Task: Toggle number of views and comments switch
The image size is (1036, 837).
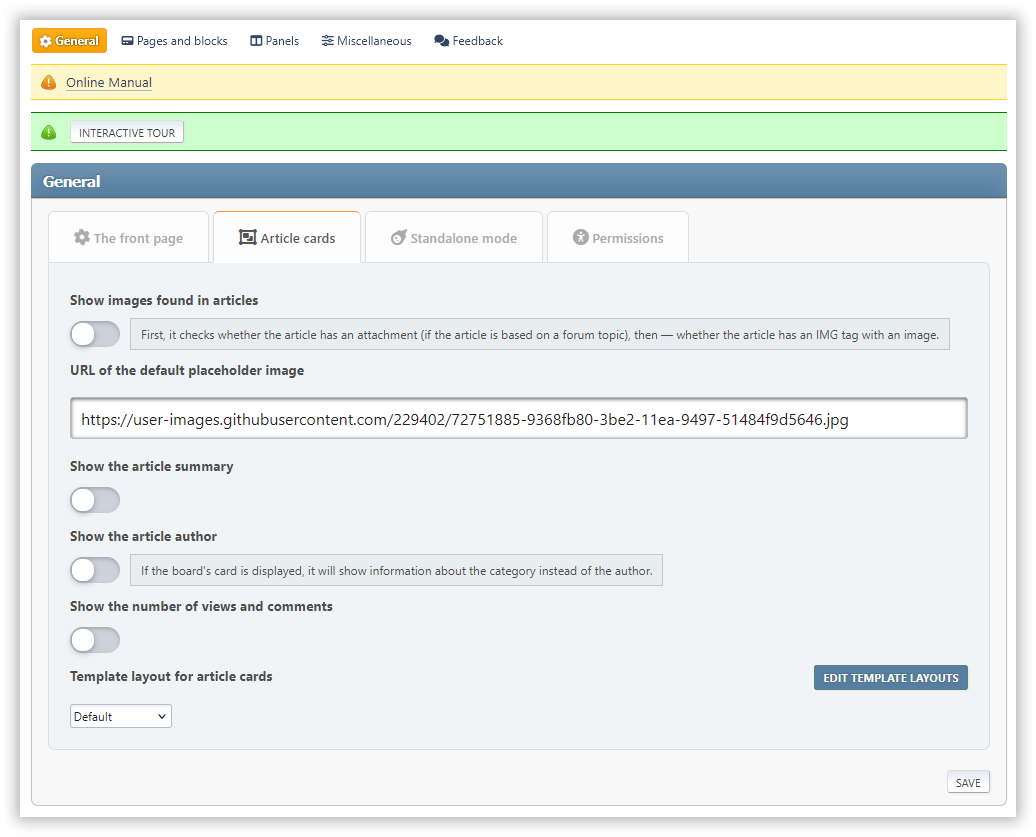Action: tap(95, 640)
